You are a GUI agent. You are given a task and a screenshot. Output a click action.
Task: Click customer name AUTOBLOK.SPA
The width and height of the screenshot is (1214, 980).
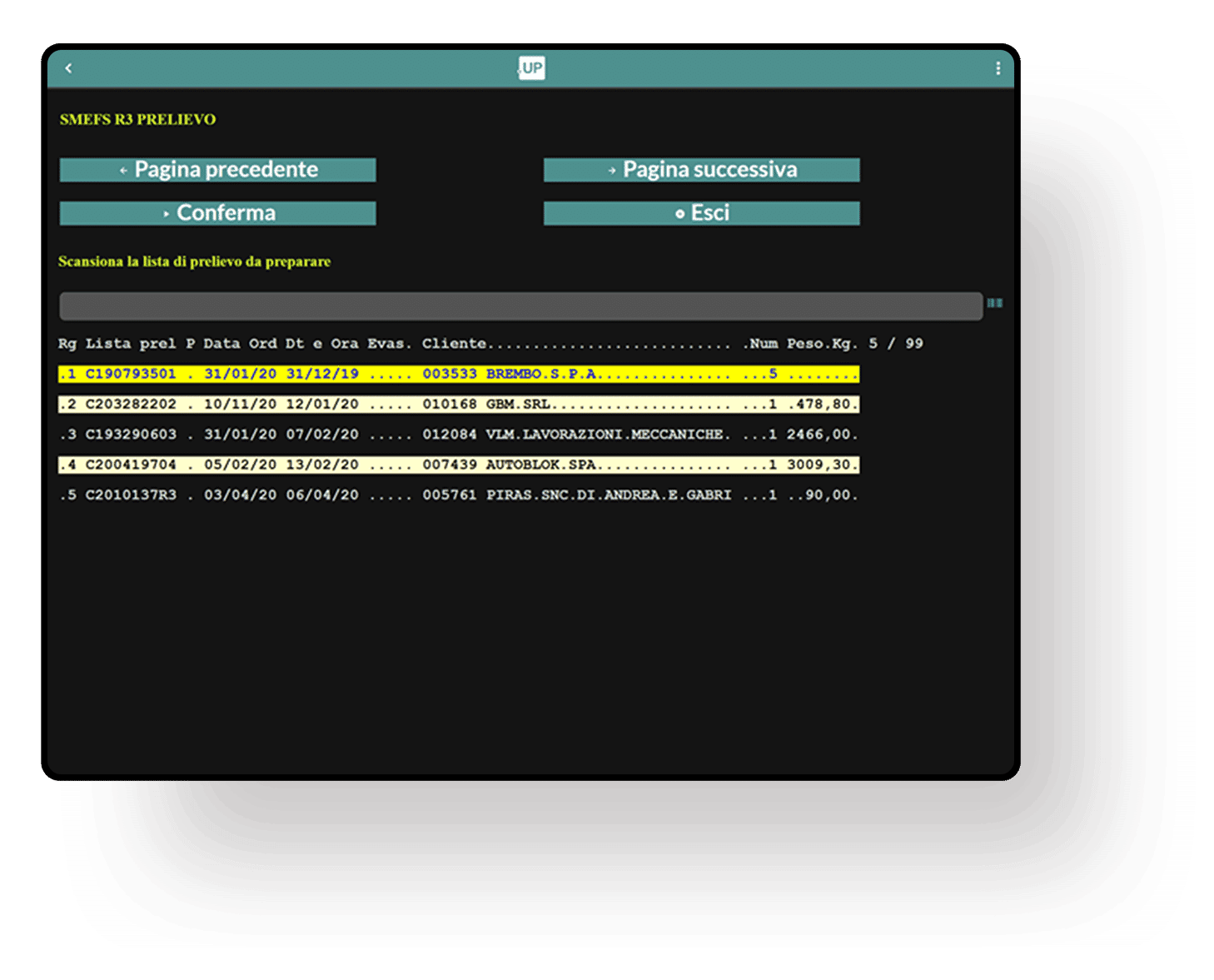pos(541,465)
